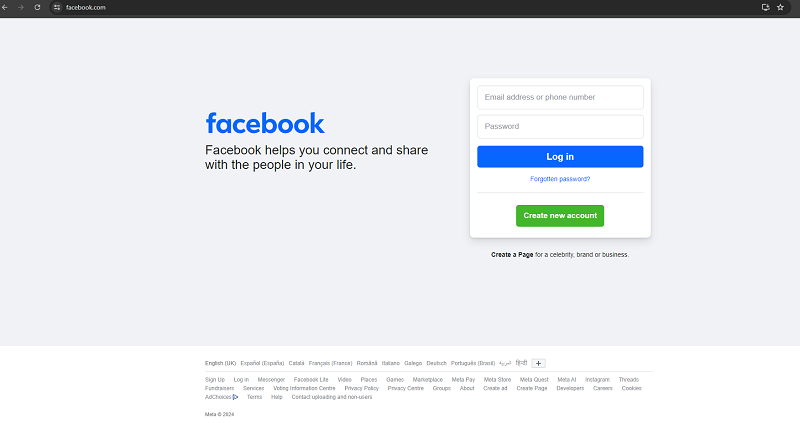This screenshot has width=800, height=423.
Task: Click the browser forward arrow
Action: [x=21, y=7]
